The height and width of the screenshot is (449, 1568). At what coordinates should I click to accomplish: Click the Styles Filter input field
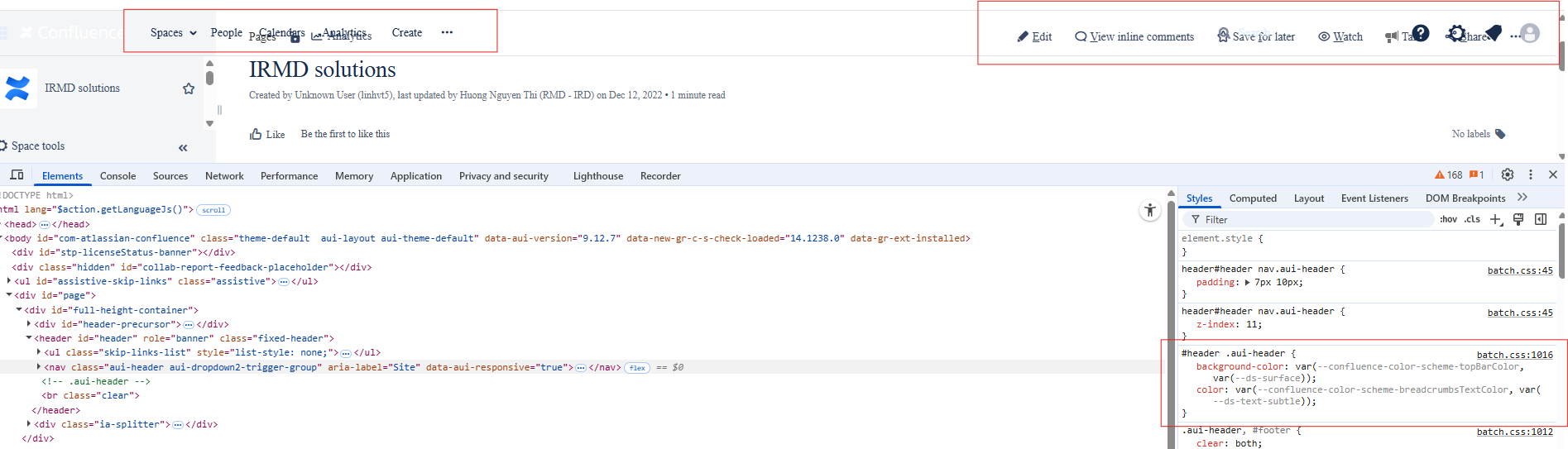1307,219
